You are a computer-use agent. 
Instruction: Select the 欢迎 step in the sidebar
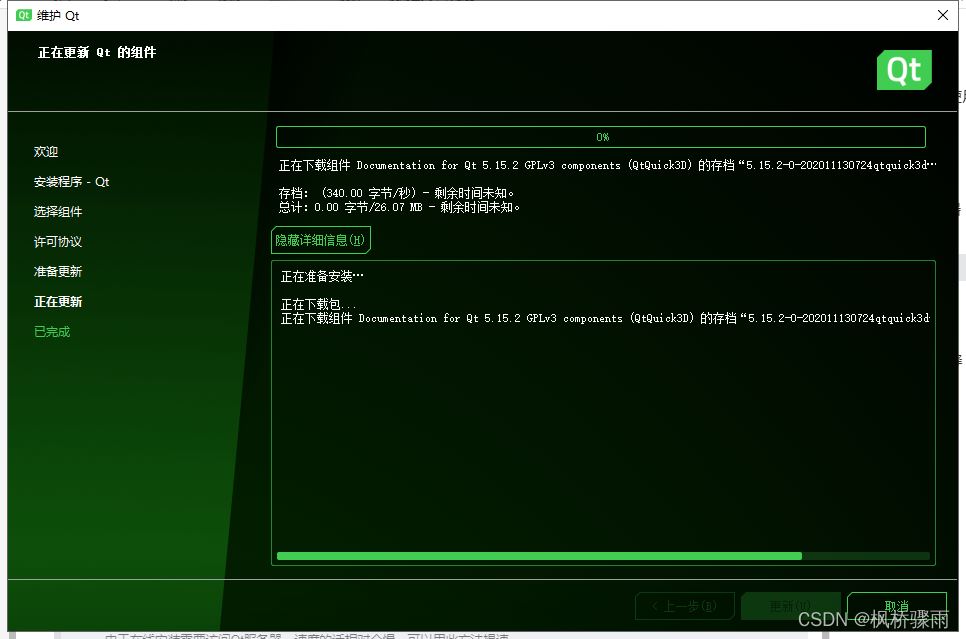46,152
